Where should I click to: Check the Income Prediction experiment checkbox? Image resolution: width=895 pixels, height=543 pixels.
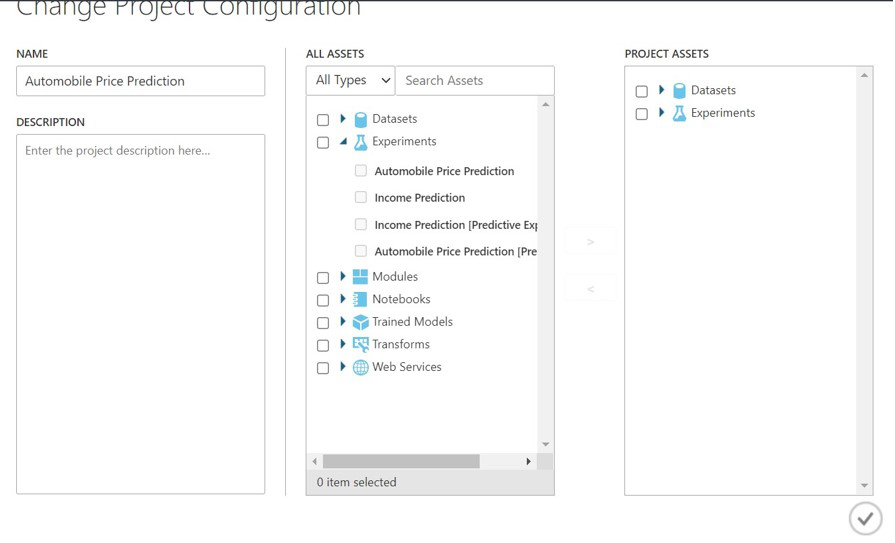[x=361, y=198]
